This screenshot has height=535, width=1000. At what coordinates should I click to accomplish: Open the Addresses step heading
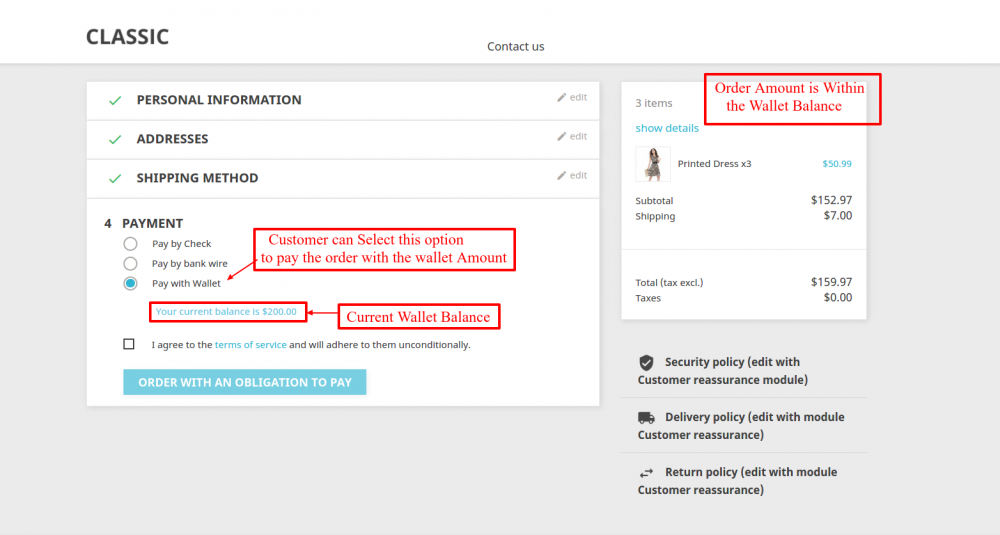tap(172, 139)
